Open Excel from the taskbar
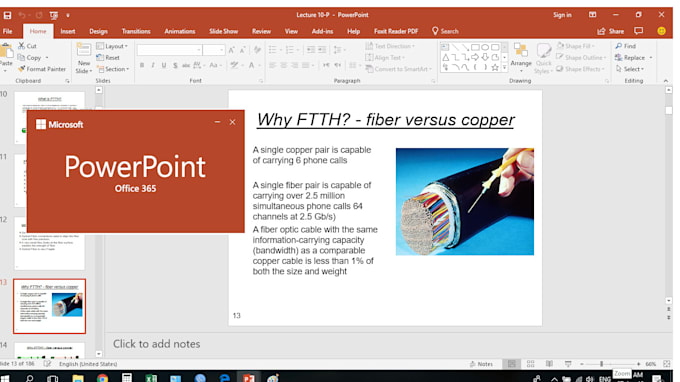680x382 pixels. pos(151,378)
